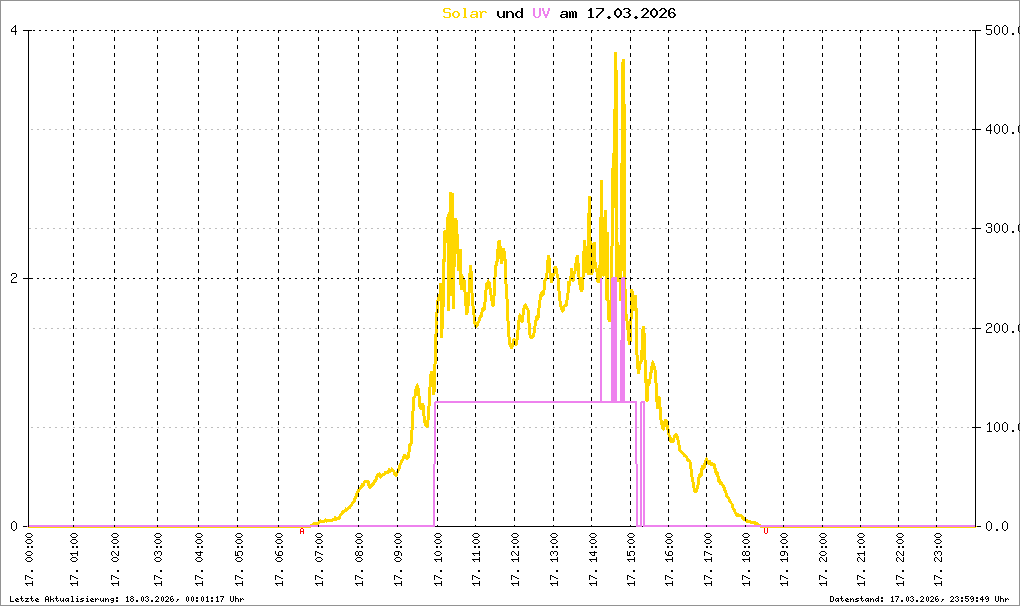Click the time axis label '17. 12:00'
The width and height of the screenshot is (1020, 606).
pyautogui.click(x=515, y=559)
